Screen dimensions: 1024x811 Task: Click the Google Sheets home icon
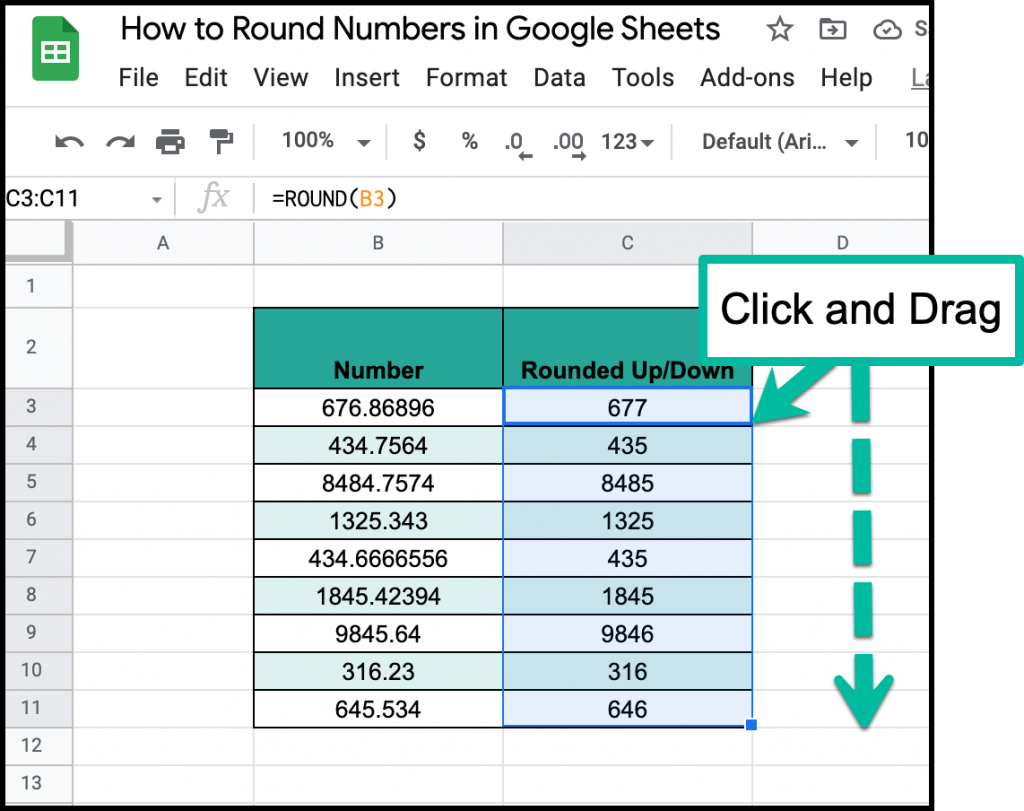[x=55, y=48]
